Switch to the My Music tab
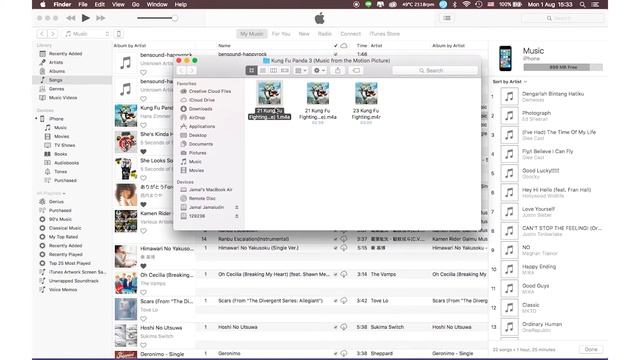 (251, 34)
